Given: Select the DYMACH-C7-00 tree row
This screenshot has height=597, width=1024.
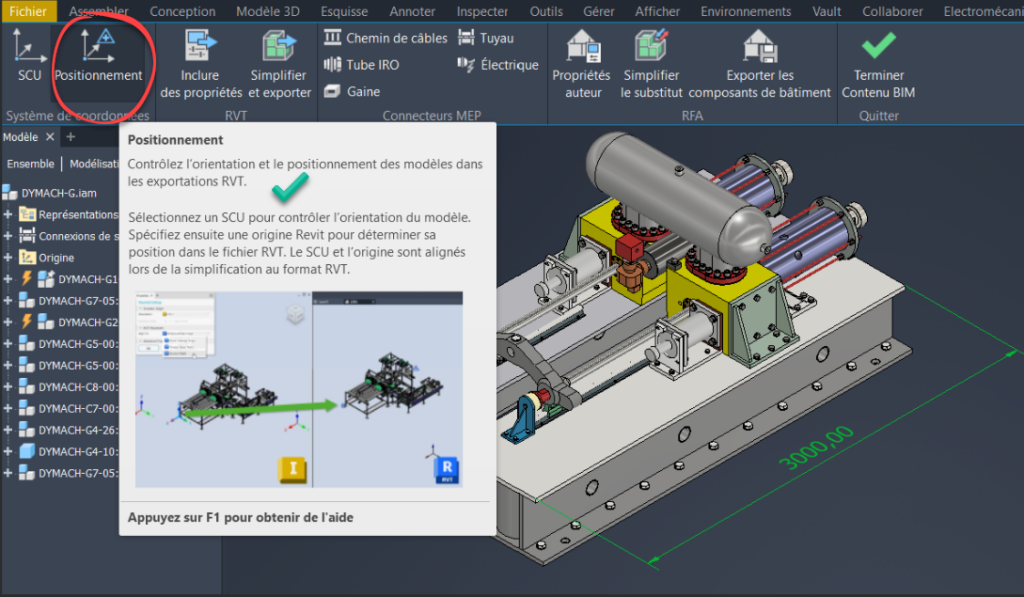Looking at the screenshot, I should pos(69,408).
